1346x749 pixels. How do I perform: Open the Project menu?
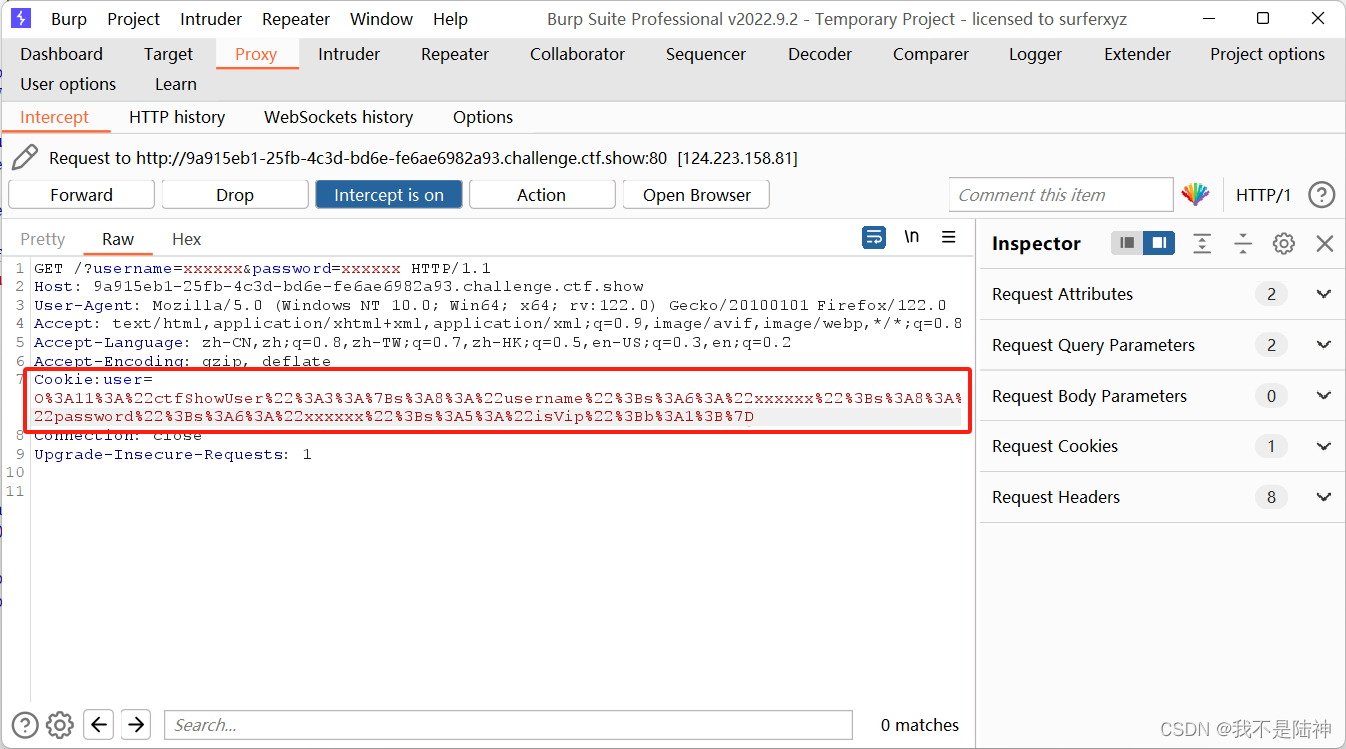[133, 19]
